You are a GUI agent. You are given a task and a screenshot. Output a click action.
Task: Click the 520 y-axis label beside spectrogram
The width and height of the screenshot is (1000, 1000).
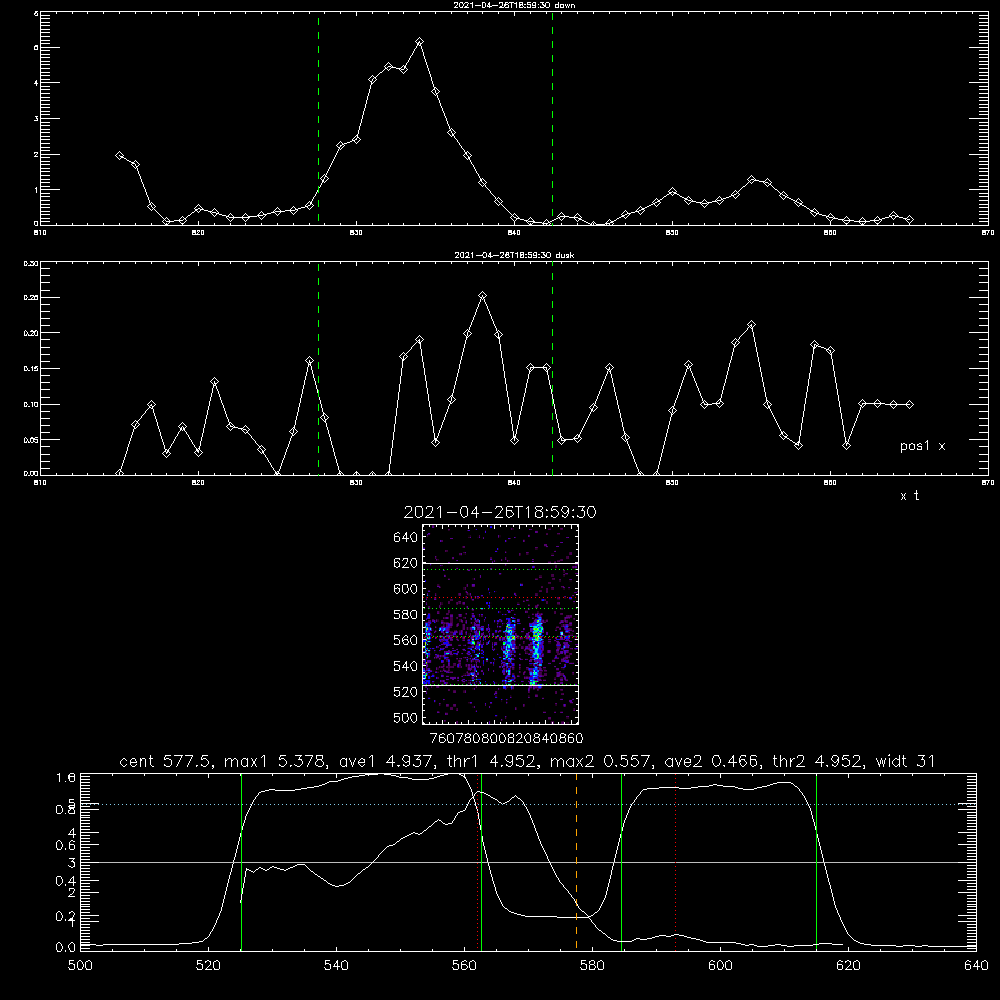406,692
